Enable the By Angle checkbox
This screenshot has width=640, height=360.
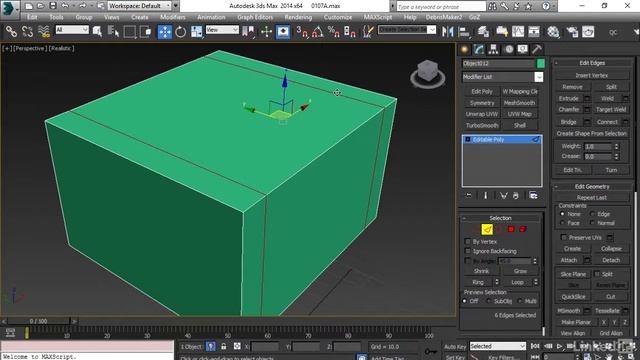[468, 260]
